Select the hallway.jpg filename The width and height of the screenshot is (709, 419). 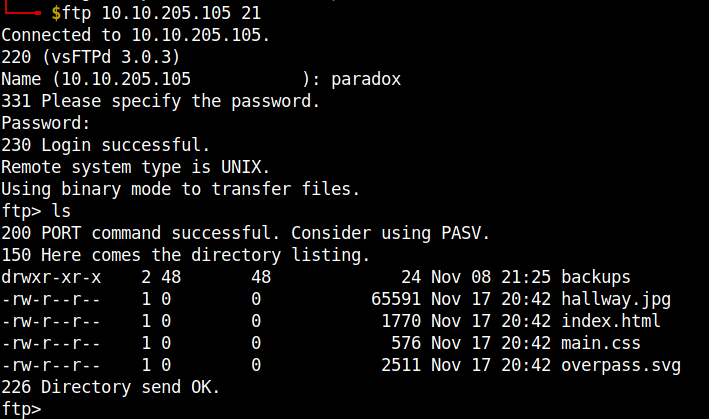click(616, 299)
